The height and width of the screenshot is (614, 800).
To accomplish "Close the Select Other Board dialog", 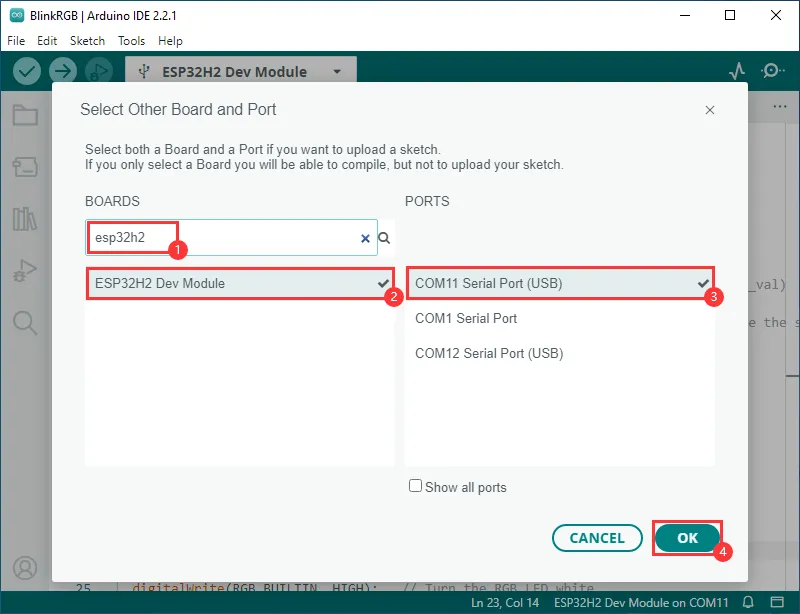I will click(710, 110).
